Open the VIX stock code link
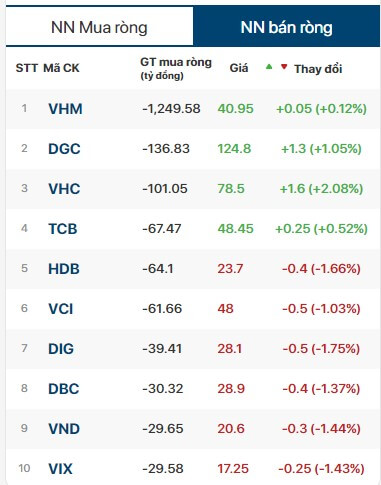This screenshot has height=485, width=381. tap(60, 469)
